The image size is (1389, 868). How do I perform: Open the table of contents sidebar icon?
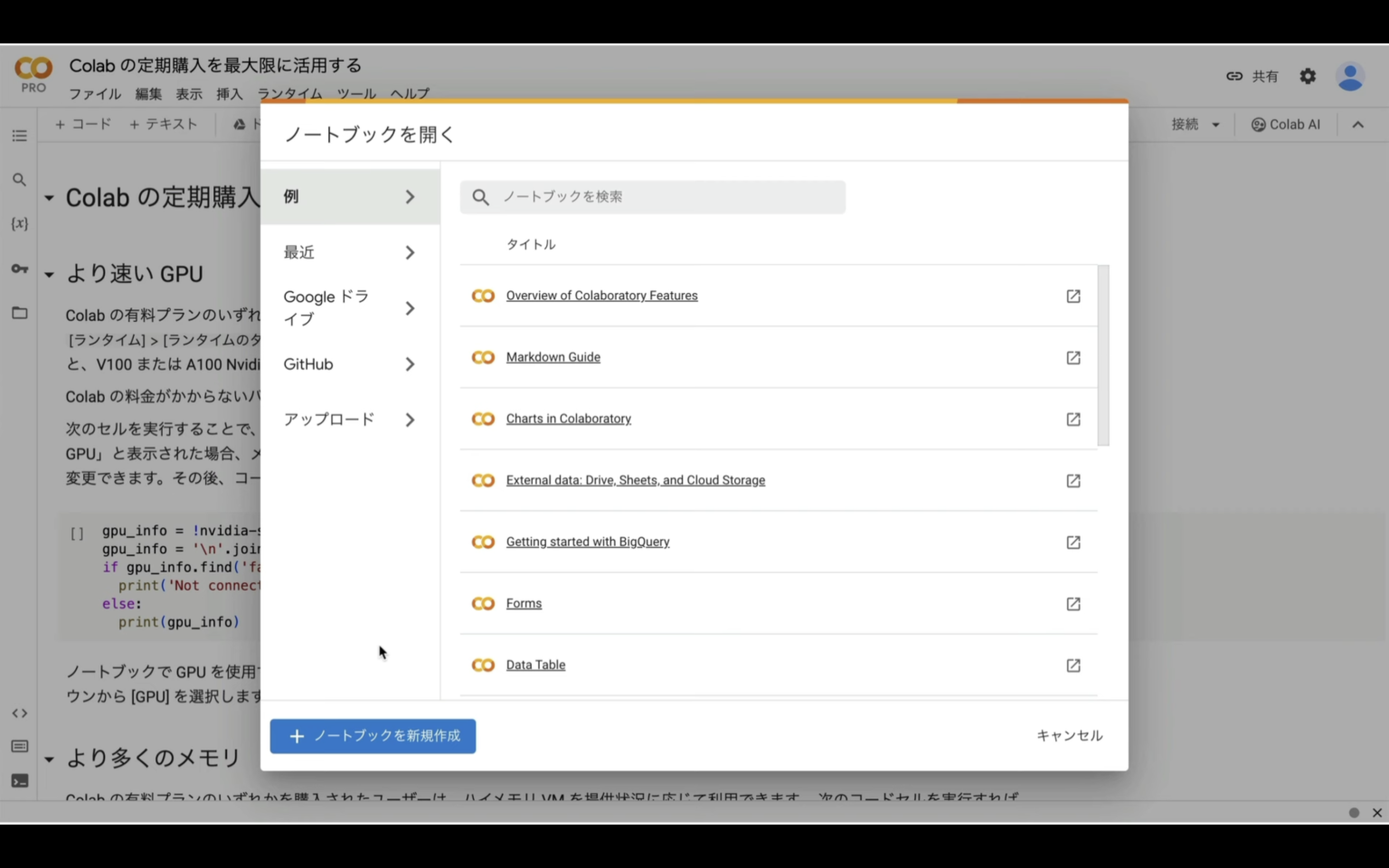click(19, 135)
